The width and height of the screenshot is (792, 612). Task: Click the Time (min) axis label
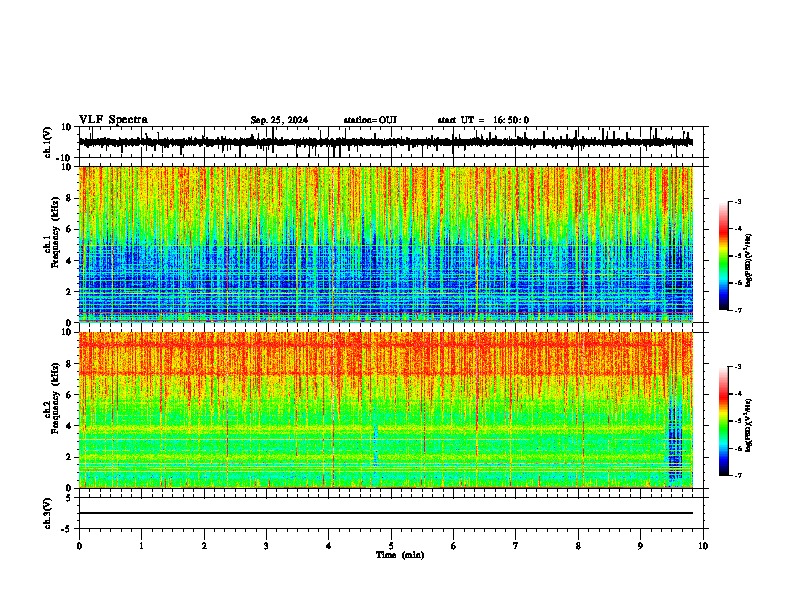point(400,555)
